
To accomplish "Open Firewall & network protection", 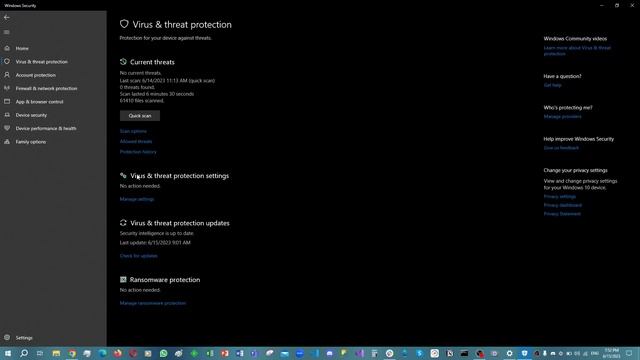I will coord(46,89).
